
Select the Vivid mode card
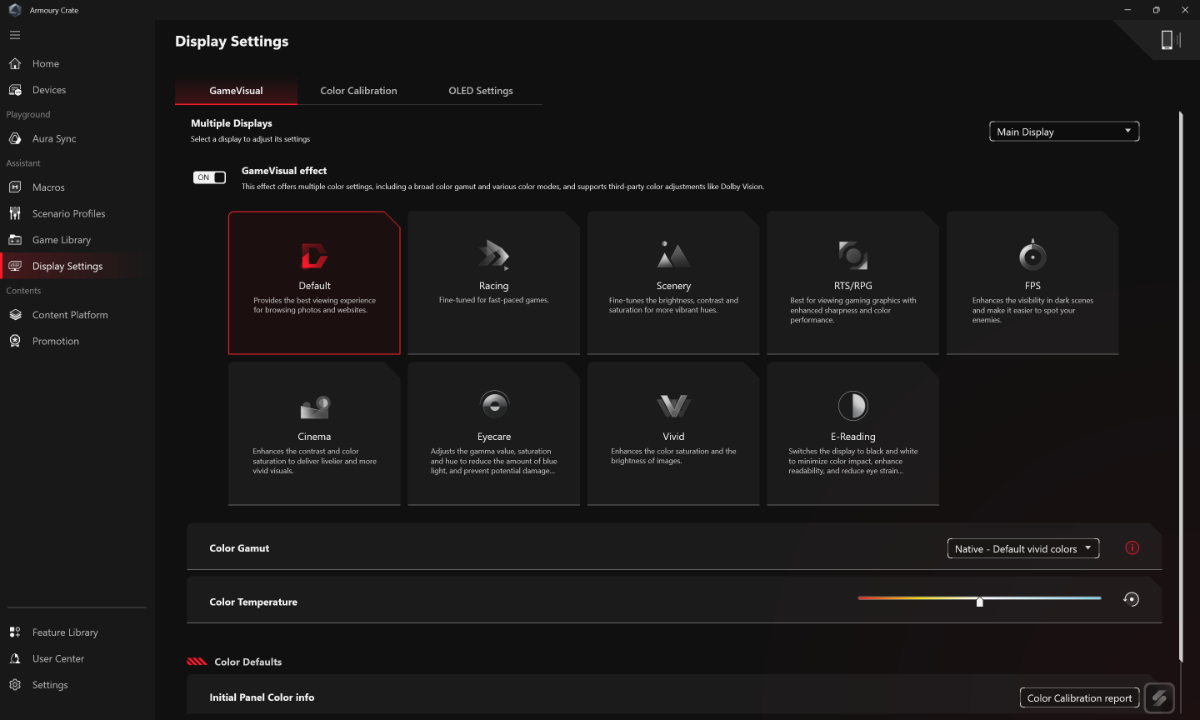pyautogui.click(x=674, y=434)
